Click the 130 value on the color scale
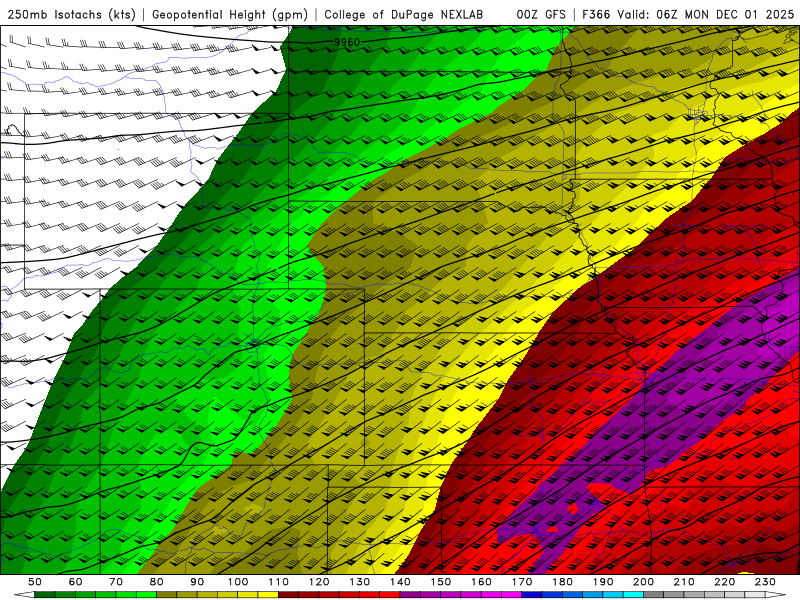 [360, 582]
